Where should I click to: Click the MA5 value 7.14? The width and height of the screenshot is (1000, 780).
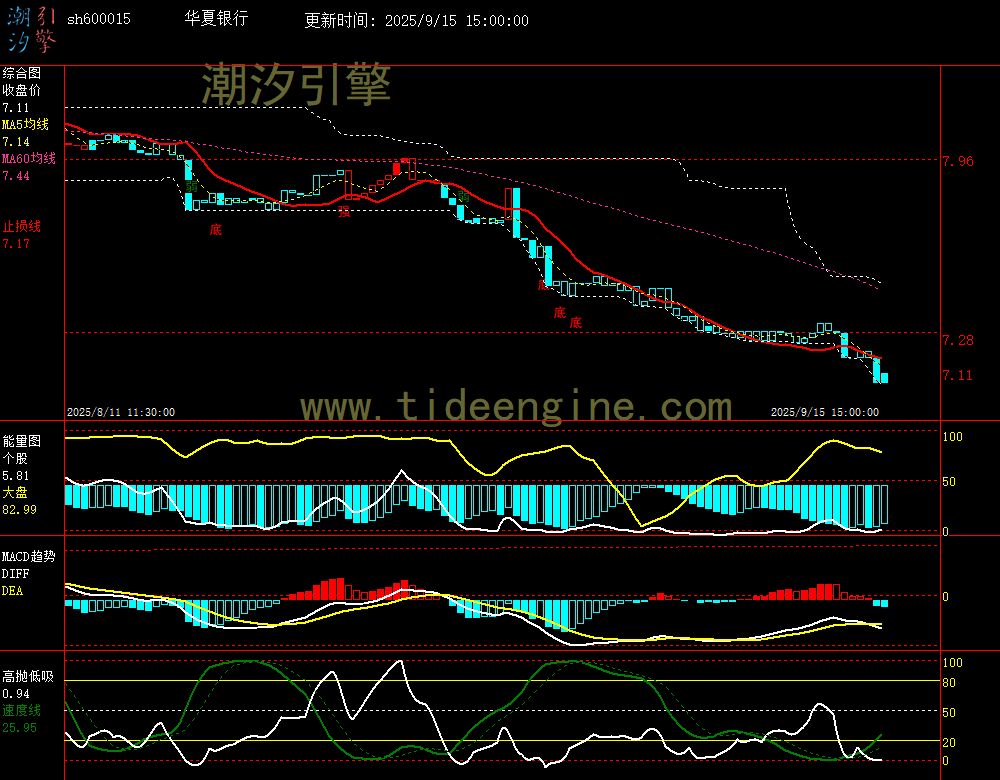15,142
